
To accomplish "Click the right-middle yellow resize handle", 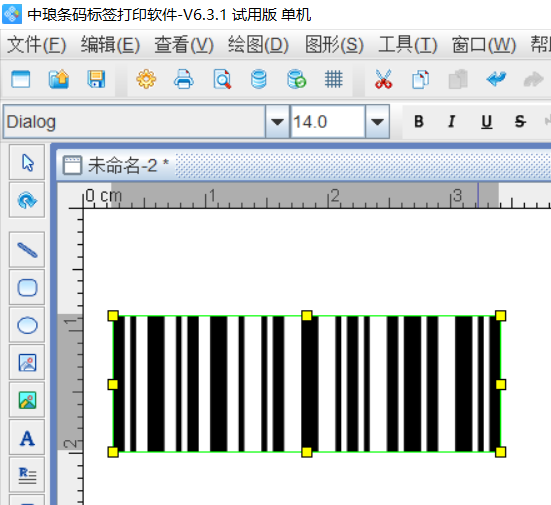I will 500,384.
